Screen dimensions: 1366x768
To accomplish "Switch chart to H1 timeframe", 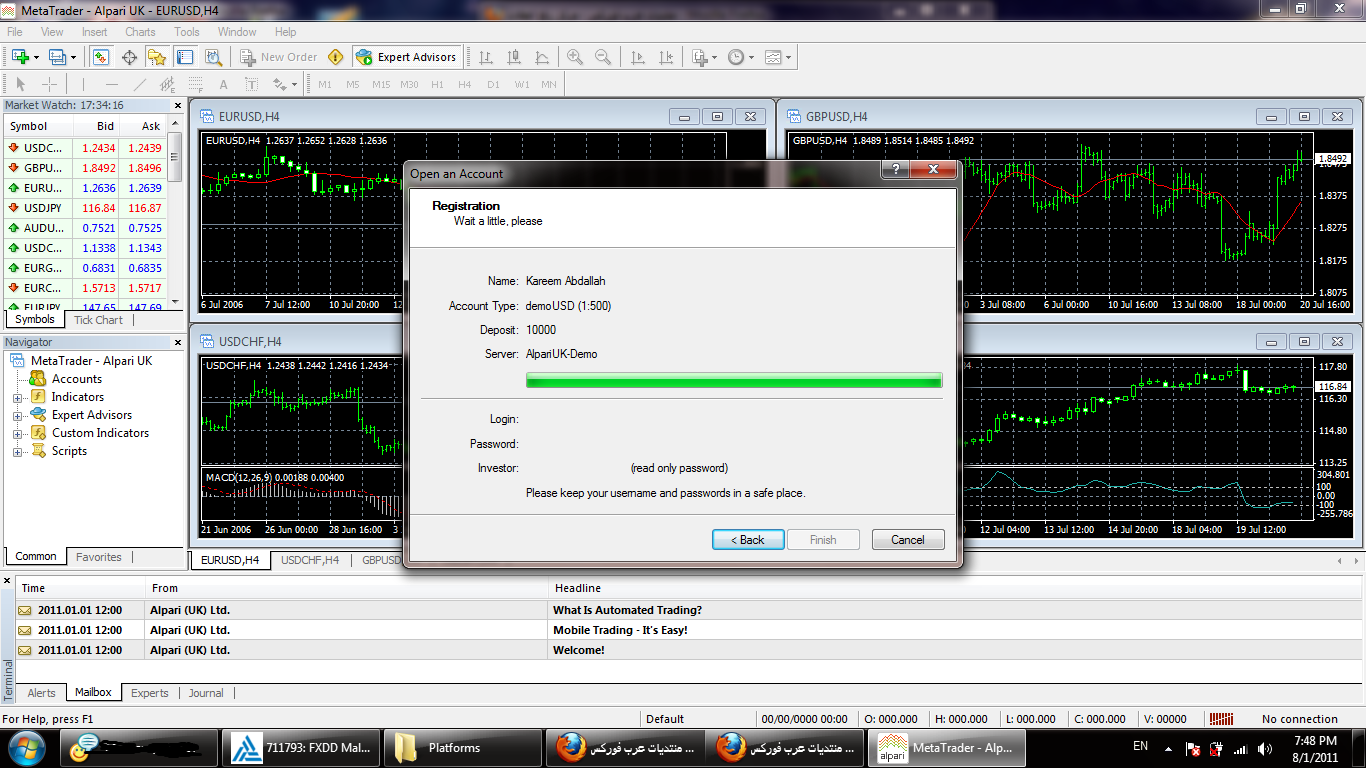I will pos(437,84).
